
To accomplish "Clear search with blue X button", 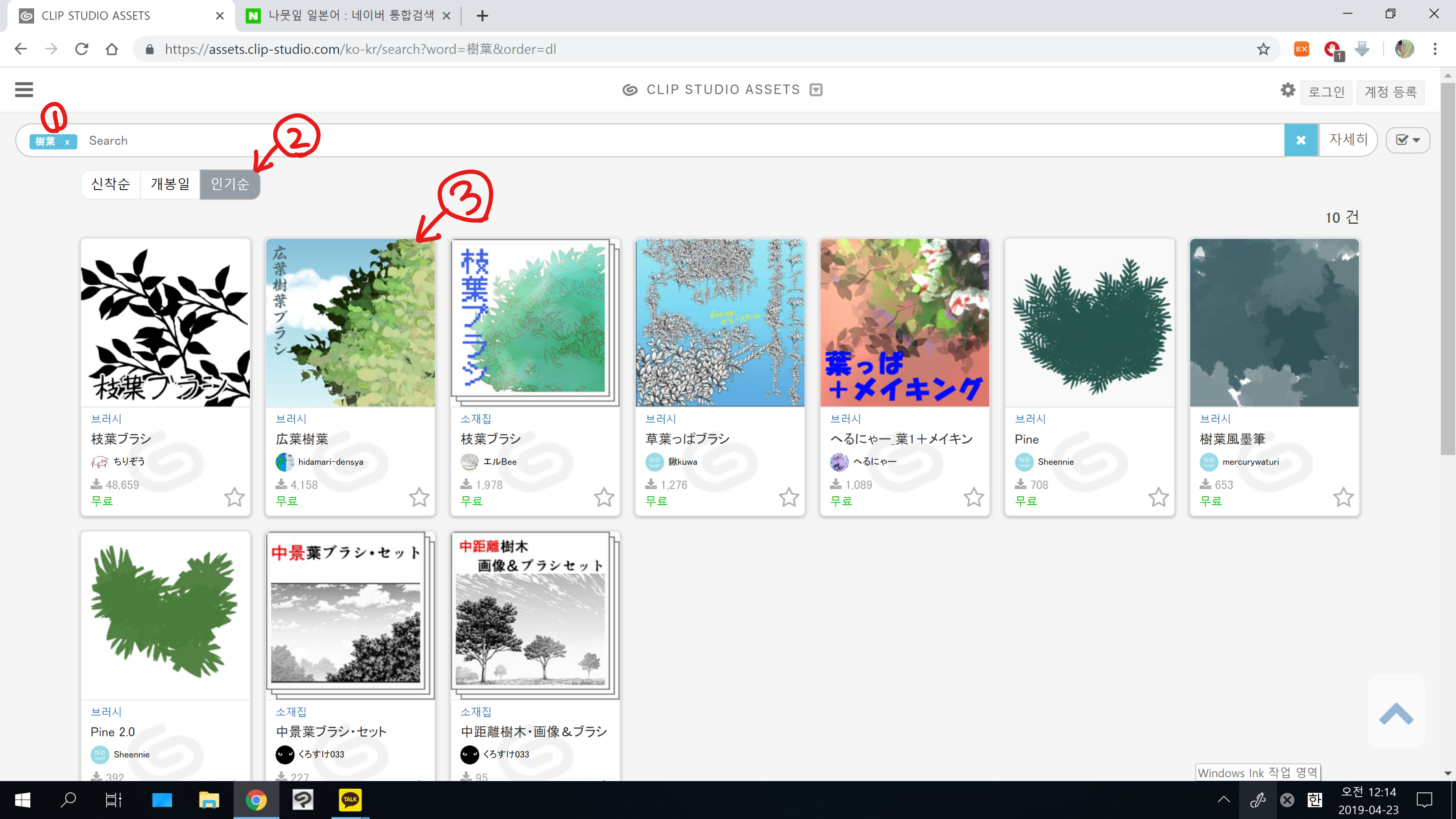I will point(1301,140).
